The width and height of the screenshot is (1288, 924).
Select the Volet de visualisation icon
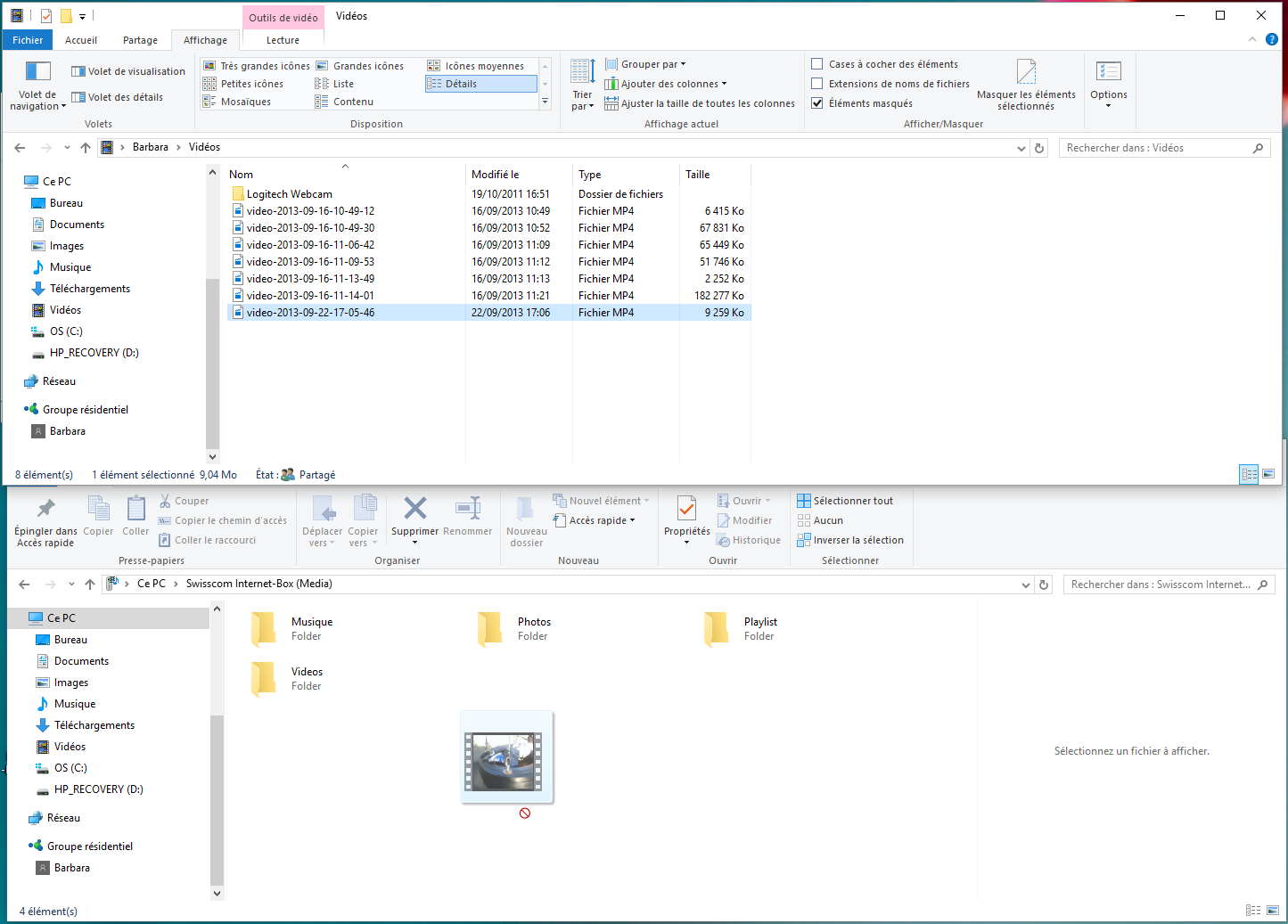(78, 70)
